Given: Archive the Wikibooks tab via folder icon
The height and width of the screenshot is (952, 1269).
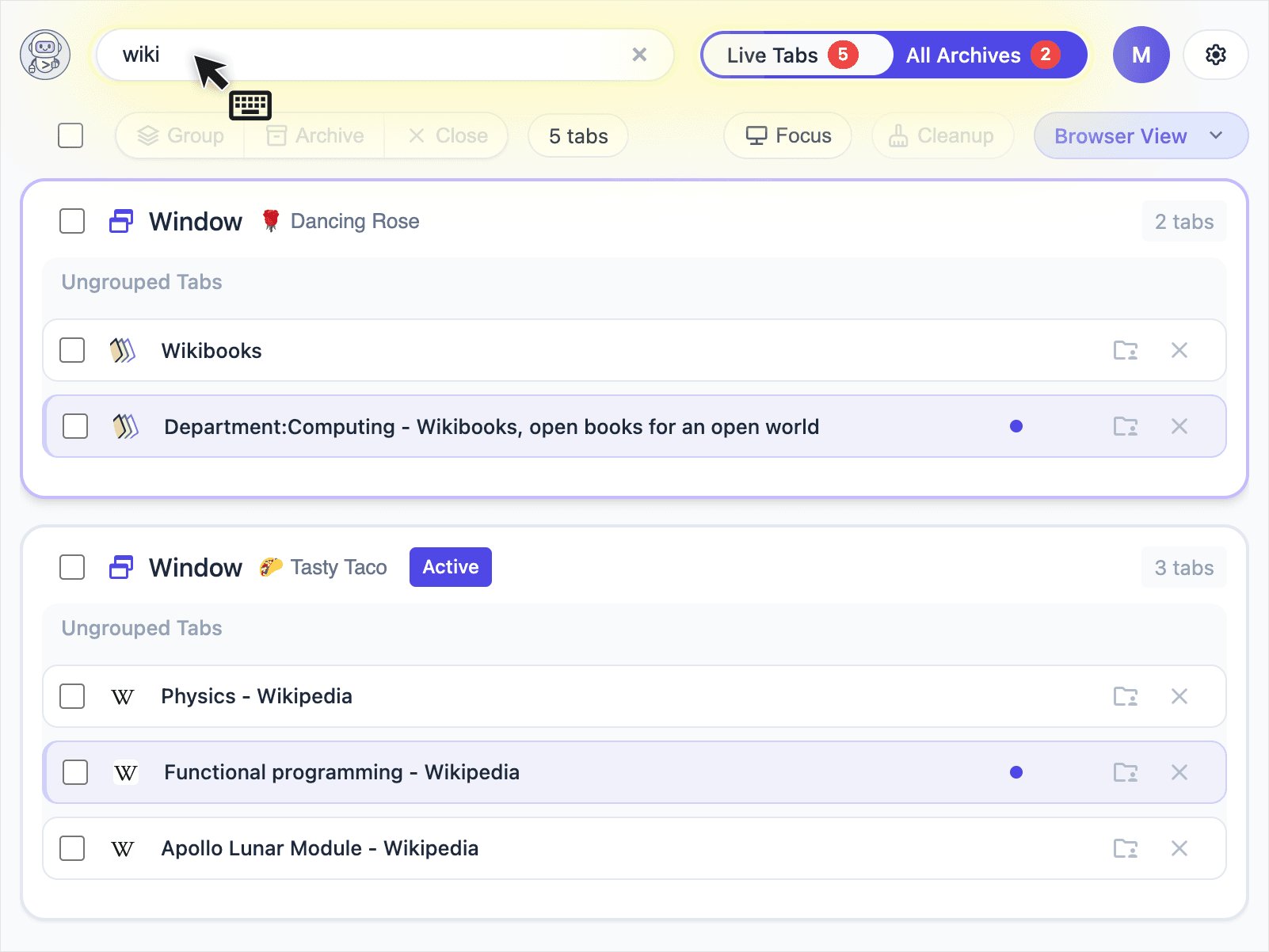Looking at the screenshot, I should click(1126, 350).
